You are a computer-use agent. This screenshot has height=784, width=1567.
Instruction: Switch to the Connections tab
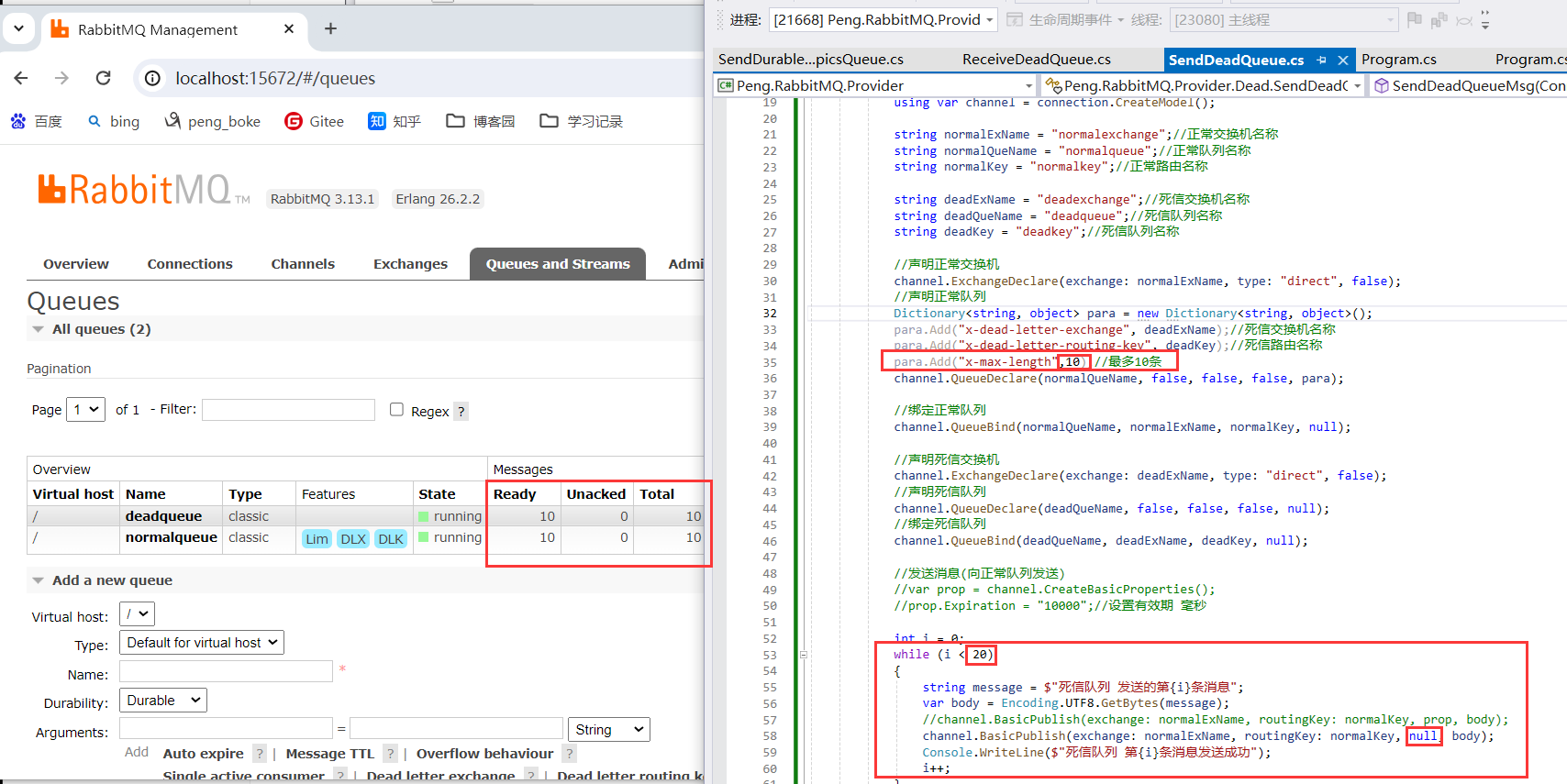tap(190, 264)
